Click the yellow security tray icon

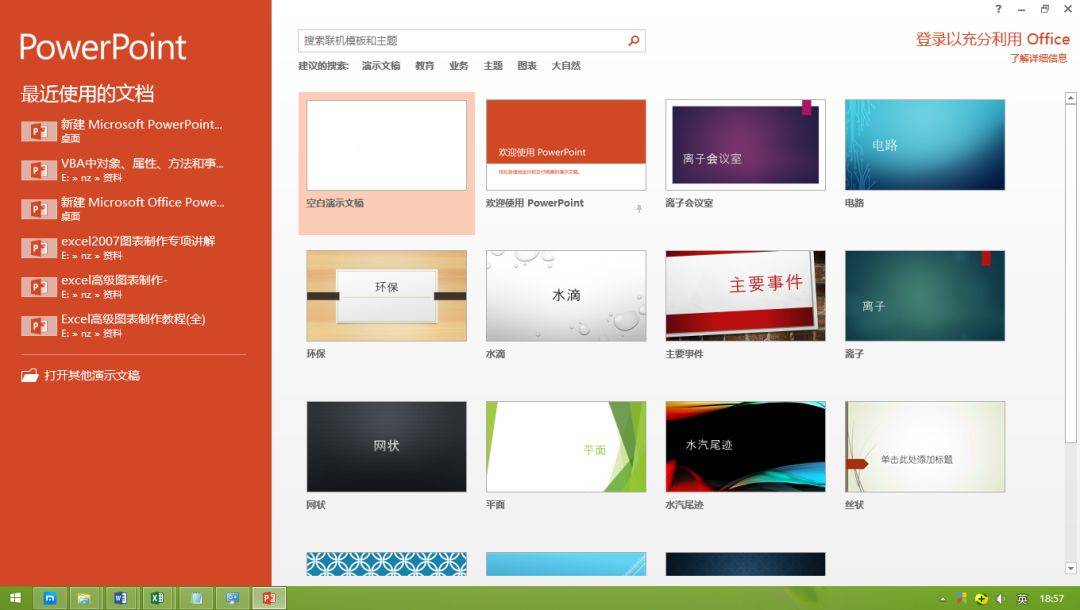coord(982,599)
